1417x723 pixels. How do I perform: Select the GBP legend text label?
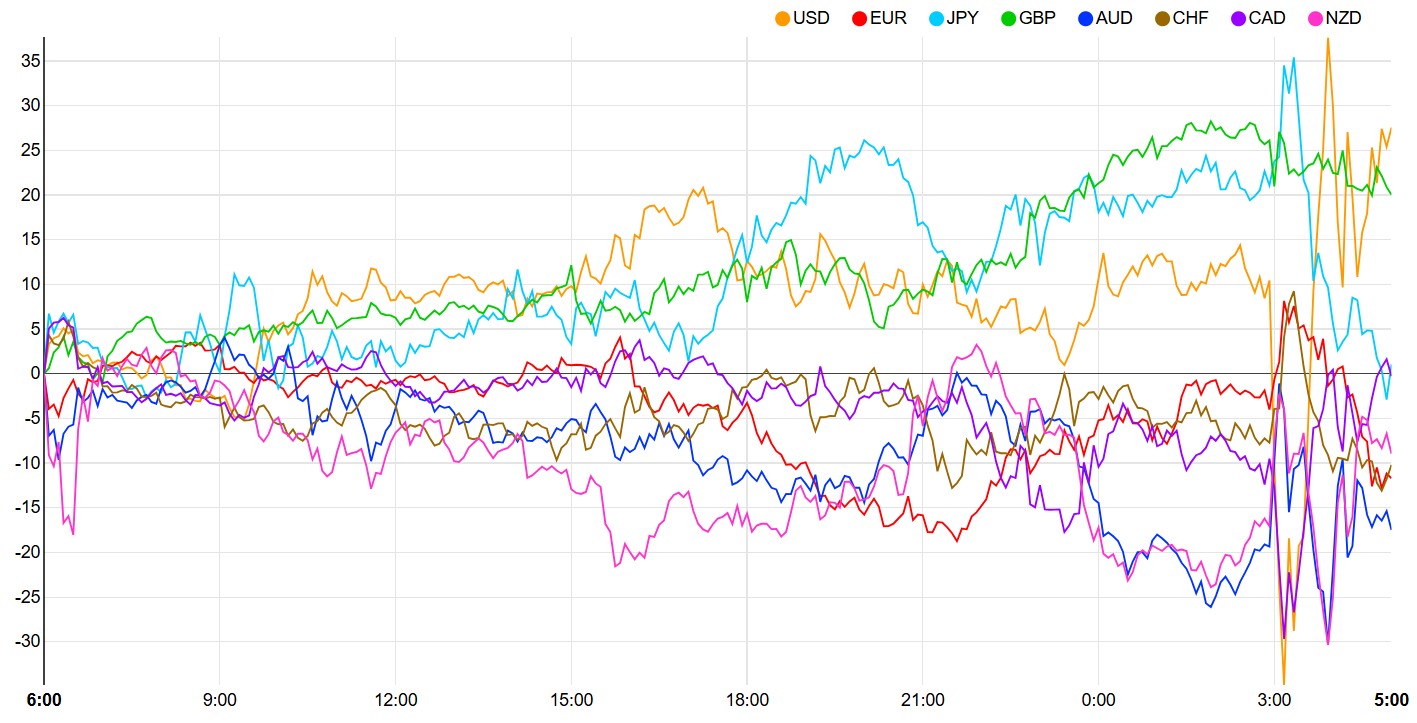1037,18
